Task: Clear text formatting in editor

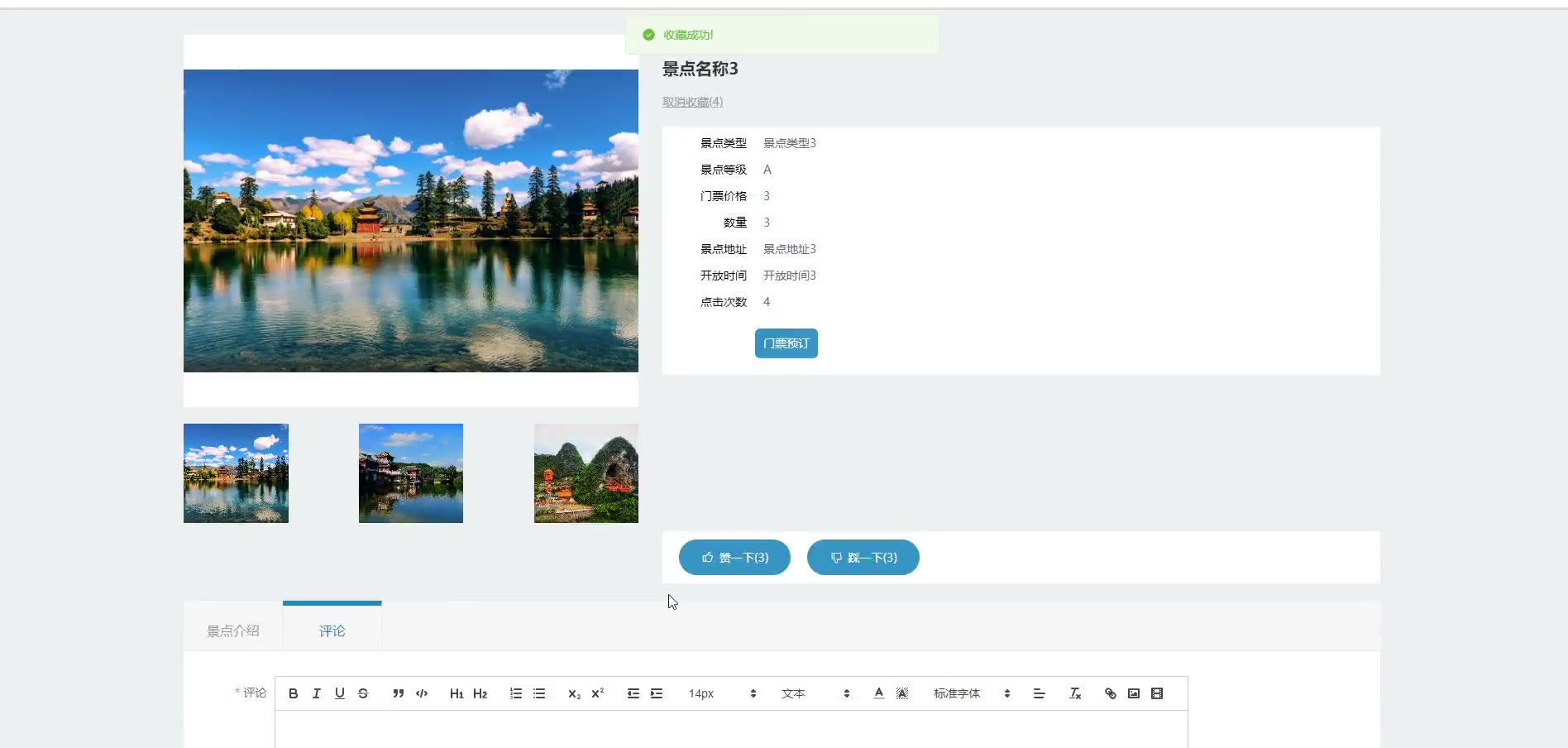Action: (x=1075, y=693)
